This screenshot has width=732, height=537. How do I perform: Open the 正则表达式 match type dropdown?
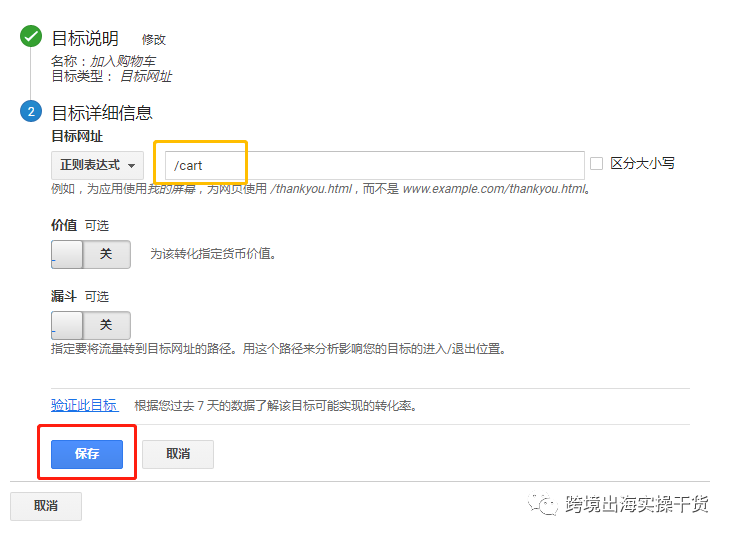tap(97, 165)
